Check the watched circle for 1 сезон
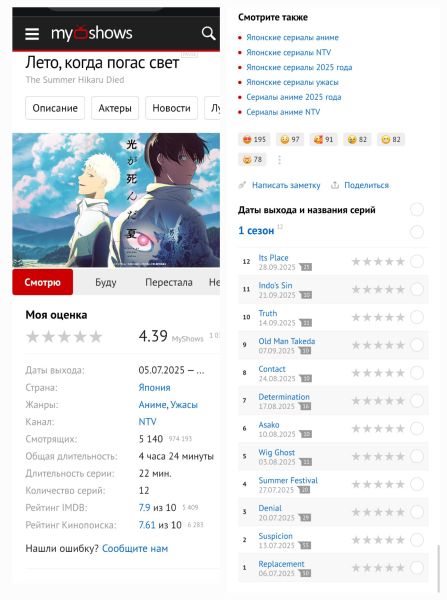 [x=417, y=232]
